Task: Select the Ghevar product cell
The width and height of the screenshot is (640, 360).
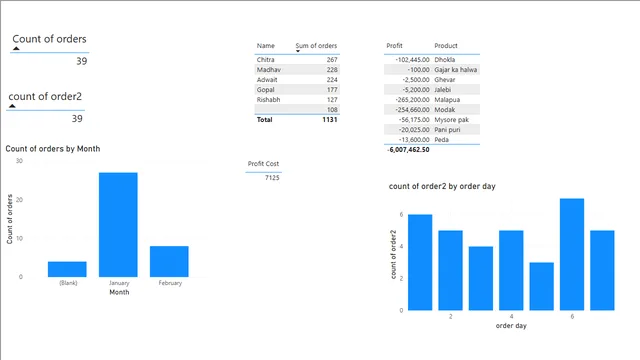Action: coord(444,80)
